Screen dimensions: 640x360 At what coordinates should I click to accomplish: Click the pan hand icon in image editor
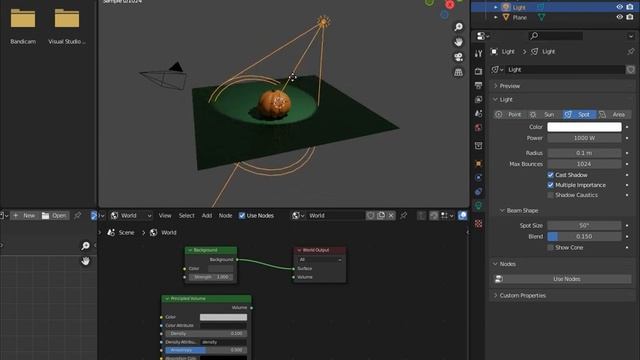coord(85,261)
